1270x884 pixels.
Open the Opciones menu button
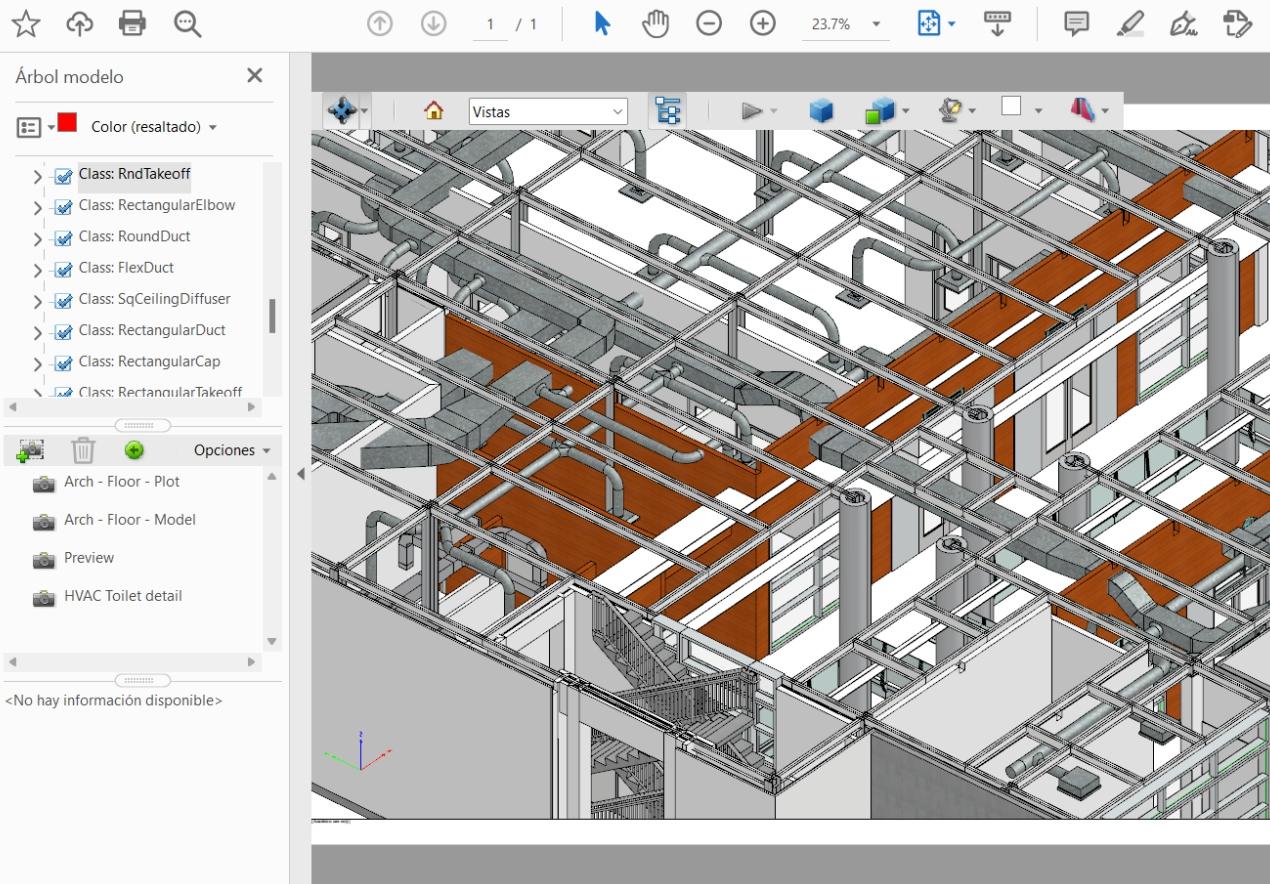(x=232, y=450)
